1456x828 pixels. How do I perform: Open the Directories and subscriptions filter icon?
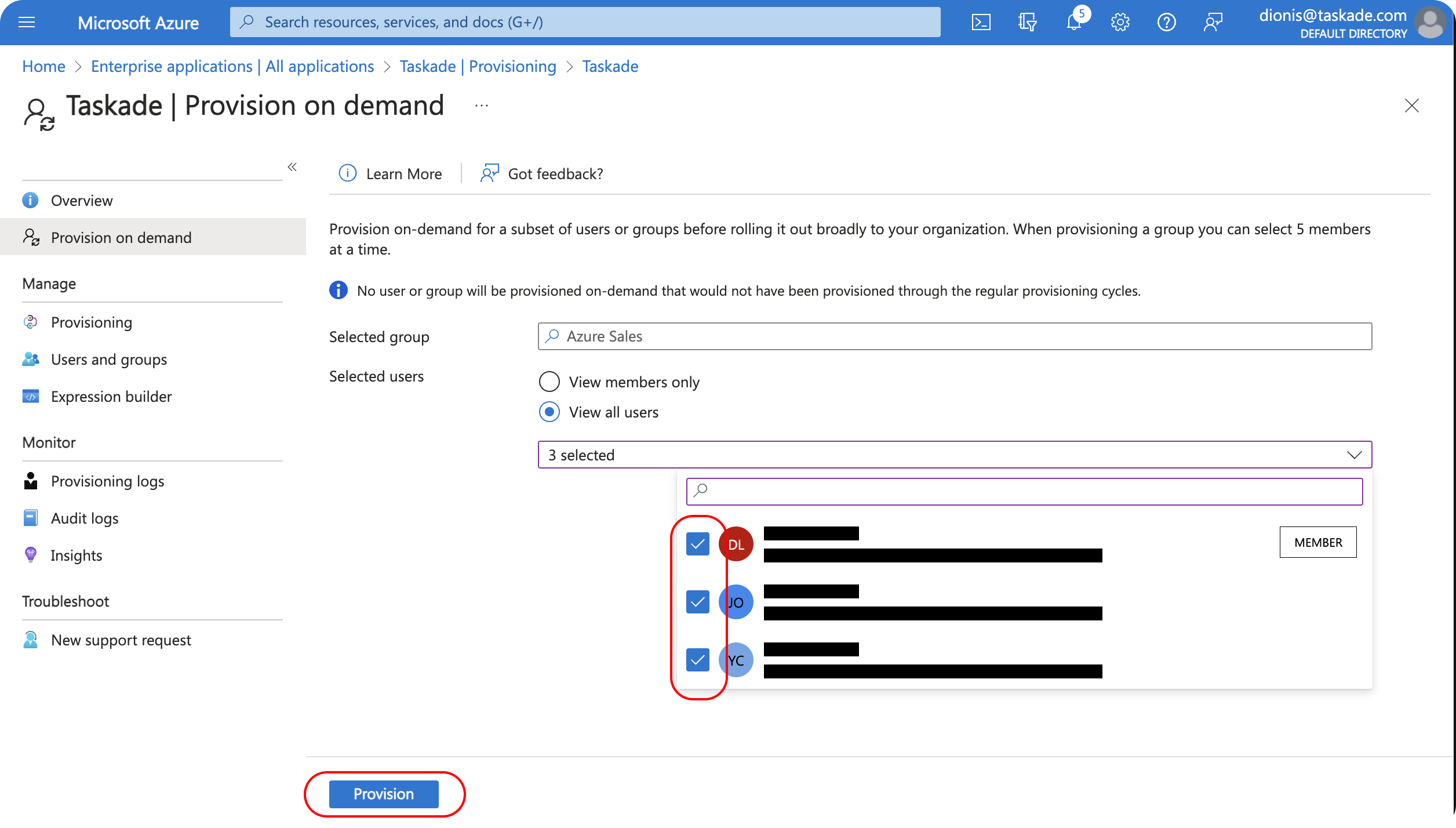[x=1027, y=22]
